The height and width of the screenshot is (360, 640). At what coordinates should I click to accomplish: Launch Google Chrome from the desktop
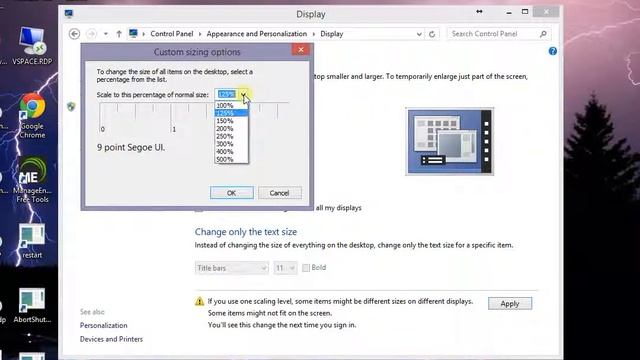tap(32, 116)
